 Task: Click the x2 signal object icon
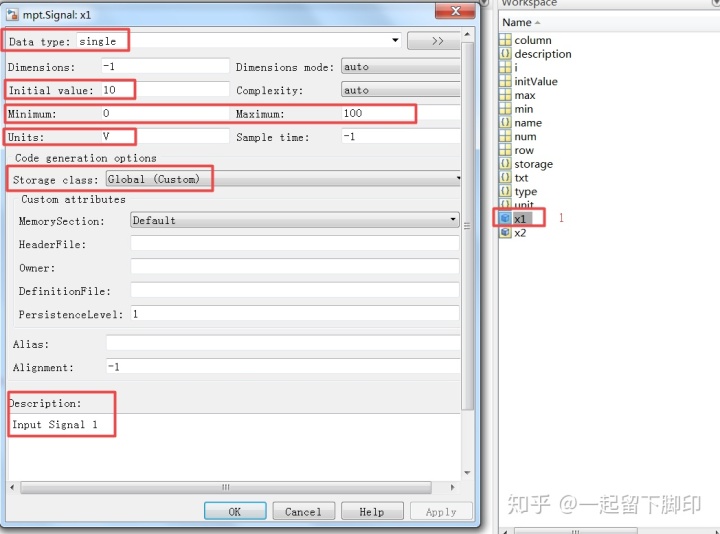pos(505,232)
